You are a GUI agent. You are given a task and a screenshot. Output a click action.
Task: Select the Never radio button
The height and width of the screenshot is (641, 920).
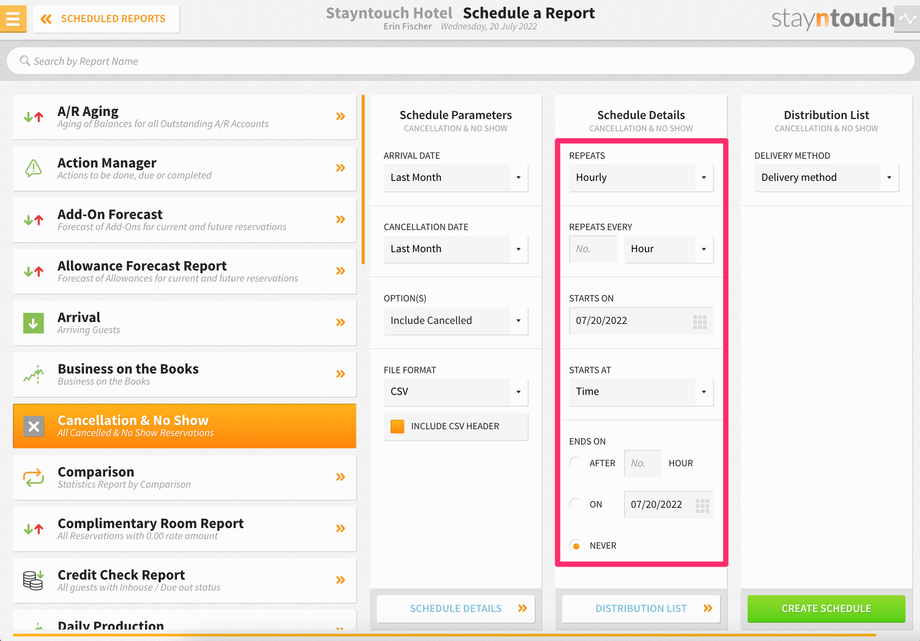pyautogui.click(x=576, y=545)
